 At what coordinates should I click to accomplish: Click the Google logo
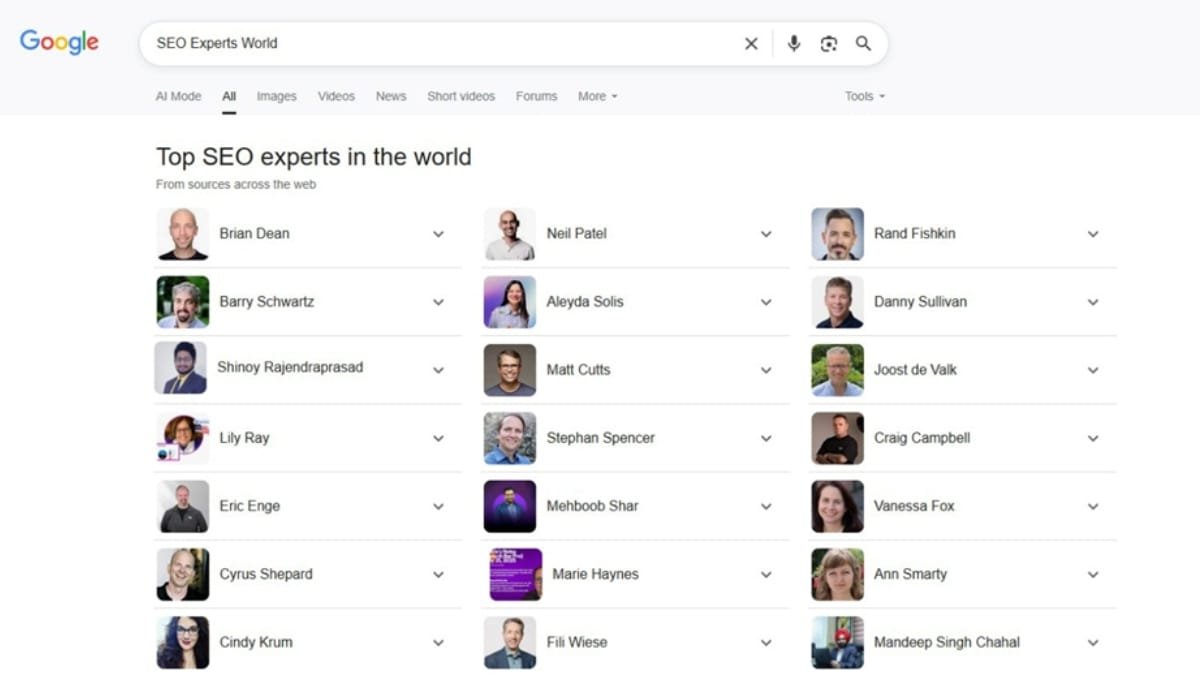coord(59,42)
